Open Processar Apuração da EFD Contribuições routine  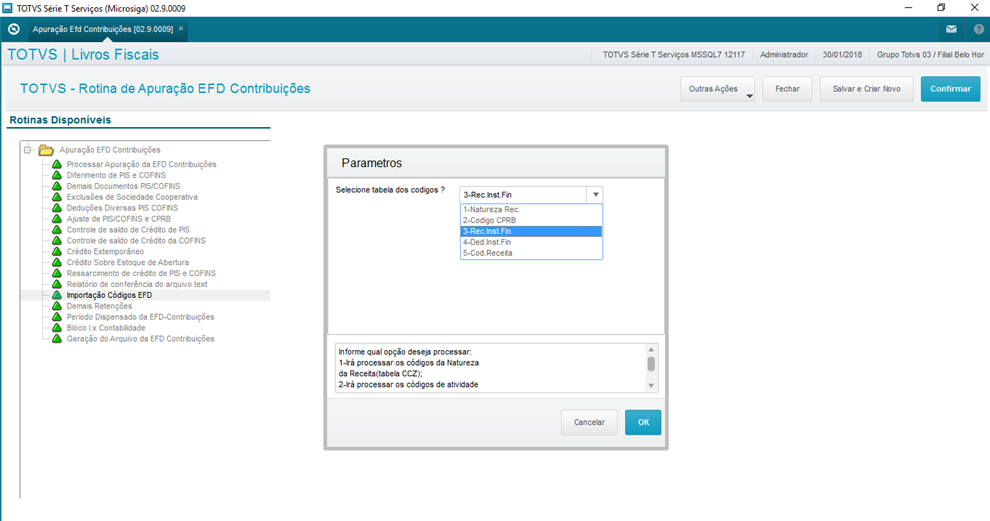coord(141,164)
